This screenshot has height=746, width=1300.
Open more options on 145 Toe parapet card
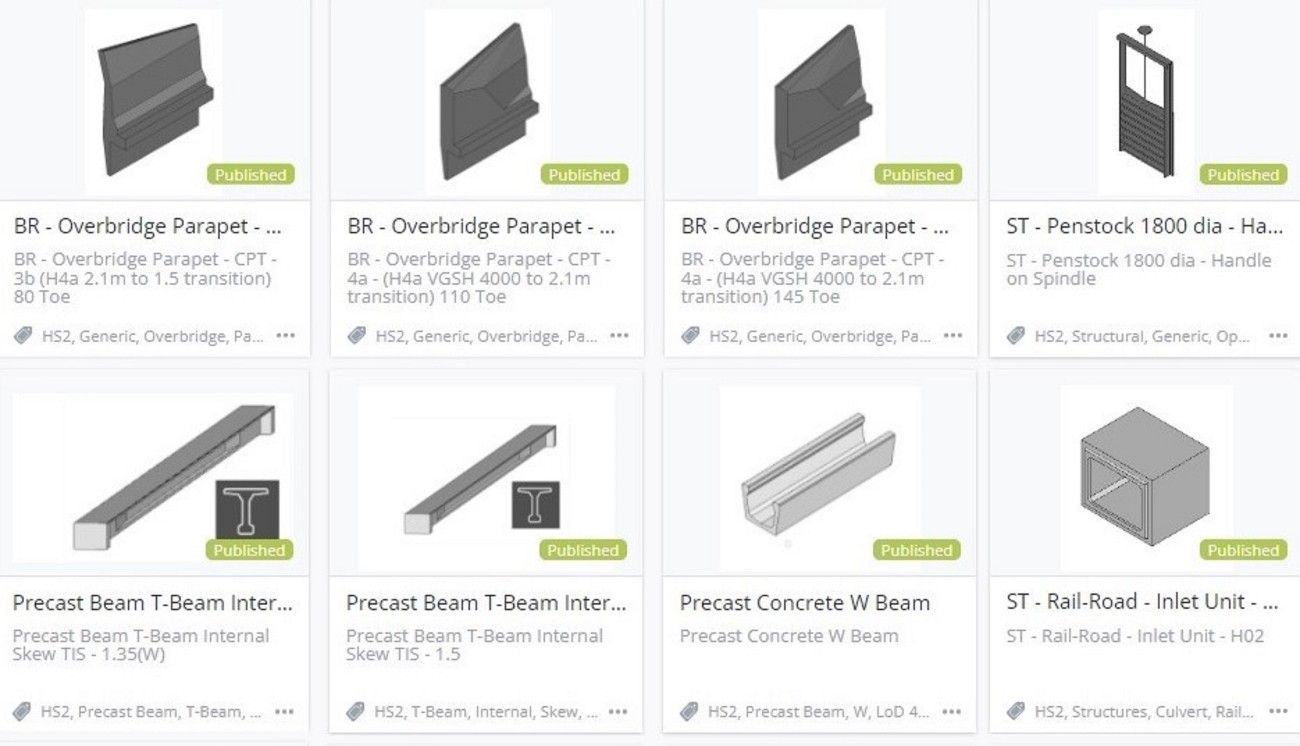952,336
